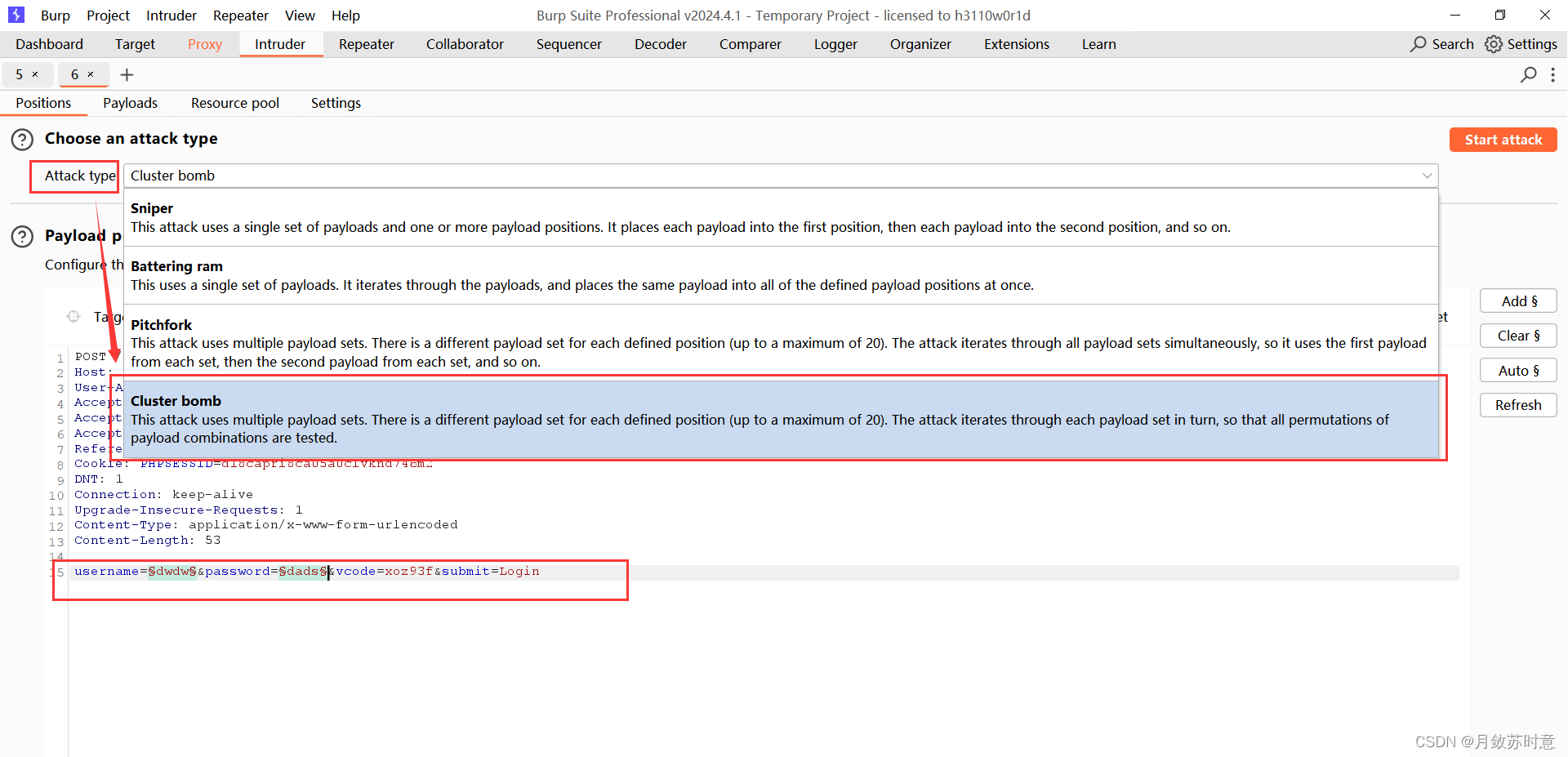This screenshot has height=757, width=1568.
Task: Click the Content-Length: 53 header line
Action: 147,541
